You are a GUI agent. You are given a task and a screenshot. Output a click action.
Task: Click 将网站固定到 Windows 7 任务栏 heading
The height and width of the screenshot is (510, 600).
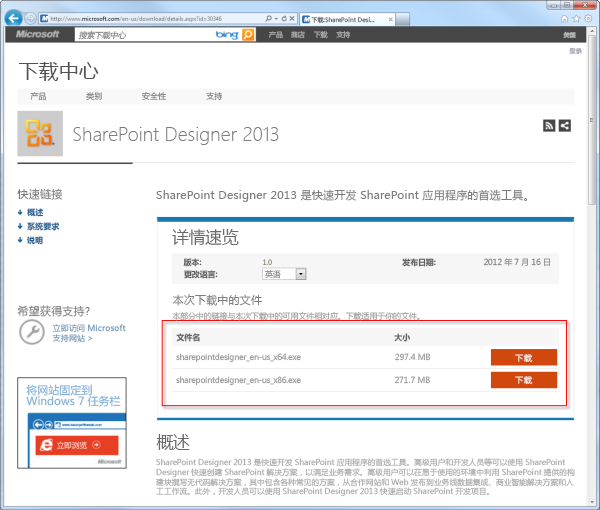[73, 396]
